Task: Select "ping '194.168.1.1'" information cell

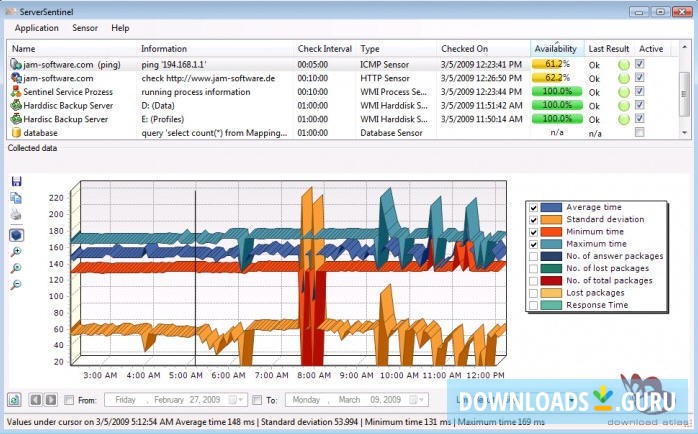Action: 174,65
